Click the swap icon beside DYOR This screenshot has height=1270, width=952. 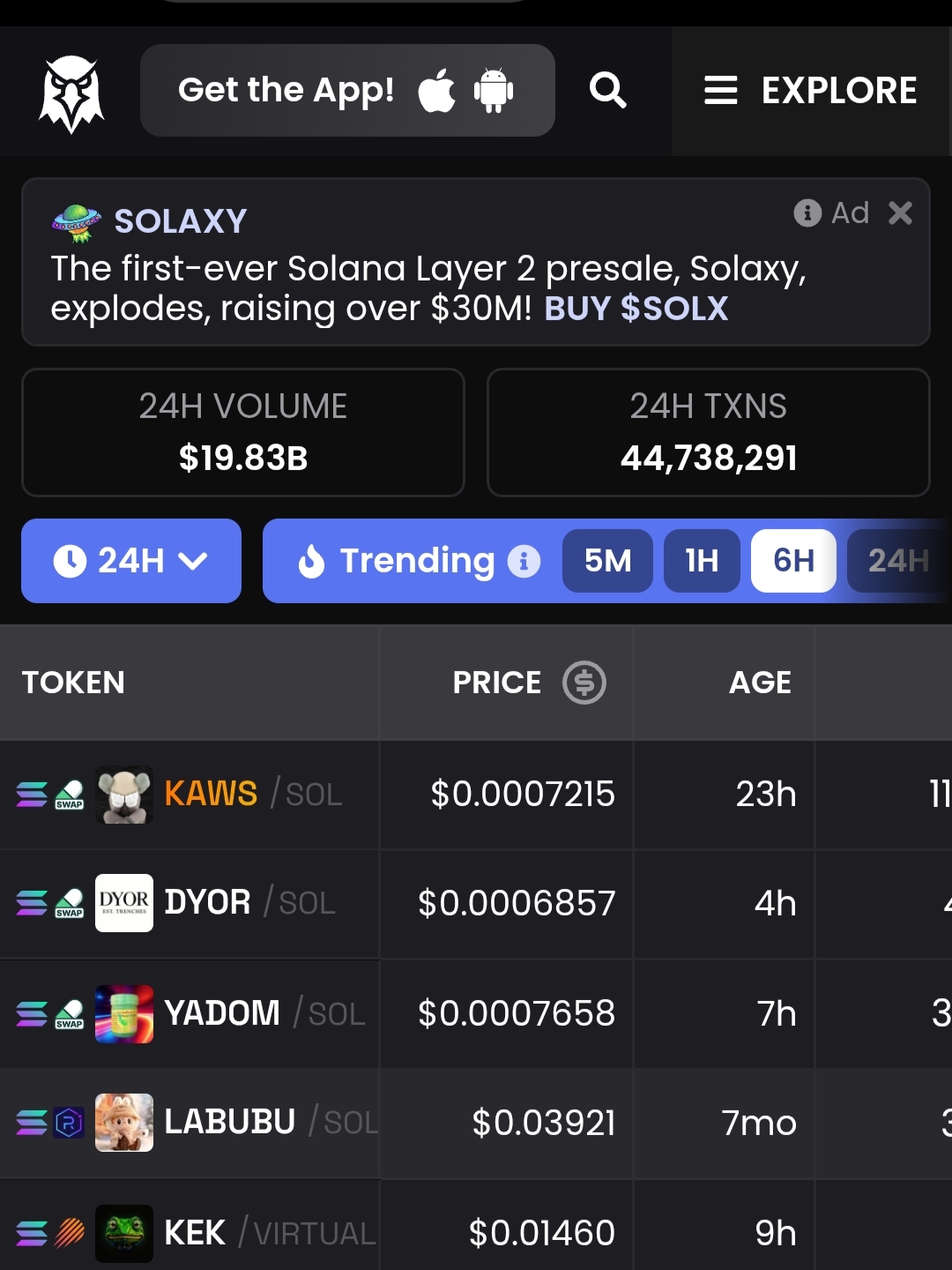69,903
